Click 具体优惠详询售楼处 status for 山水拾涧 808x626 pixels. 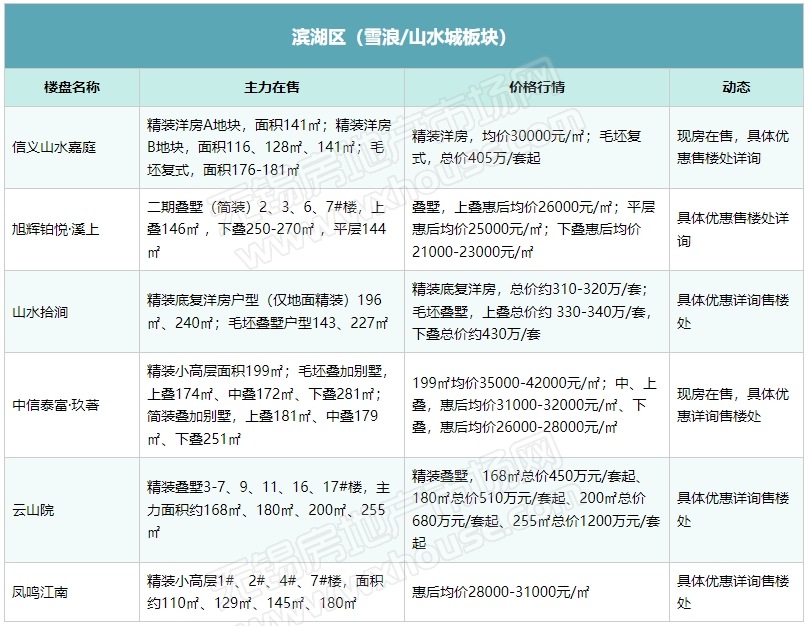(x=736, y=311)
